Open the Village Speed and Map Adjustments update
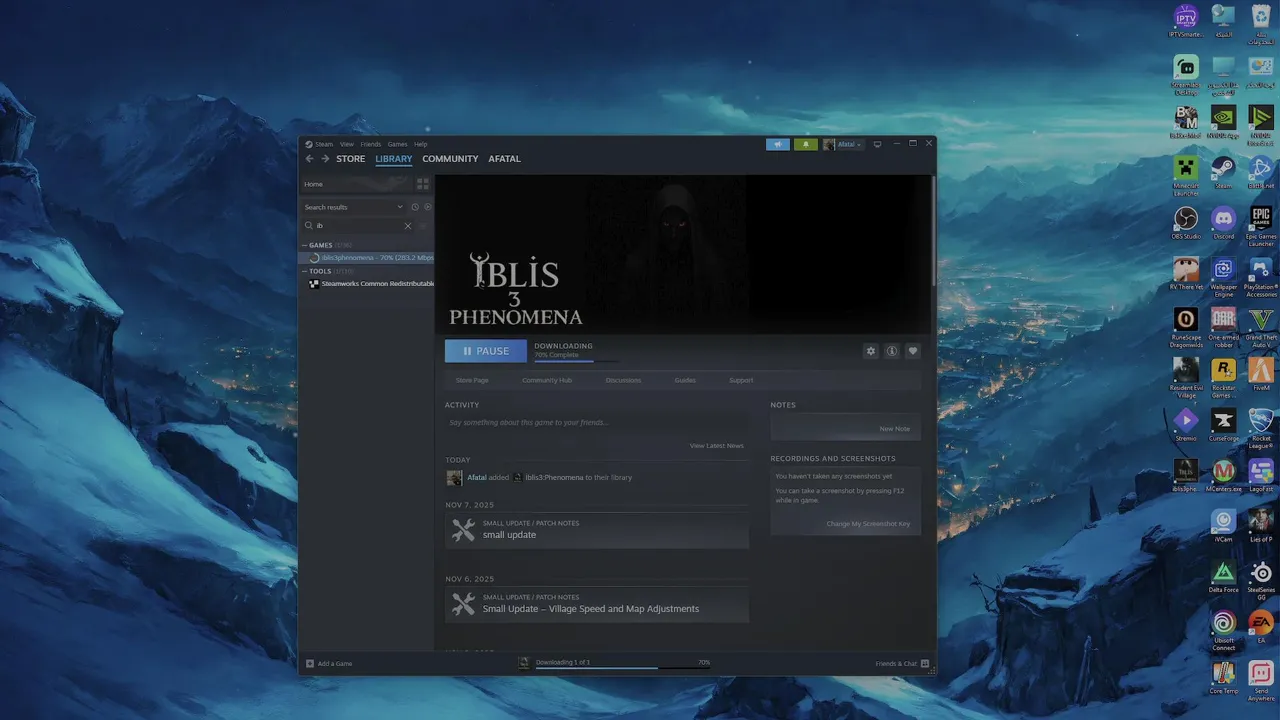 click(x=597, y=604)
